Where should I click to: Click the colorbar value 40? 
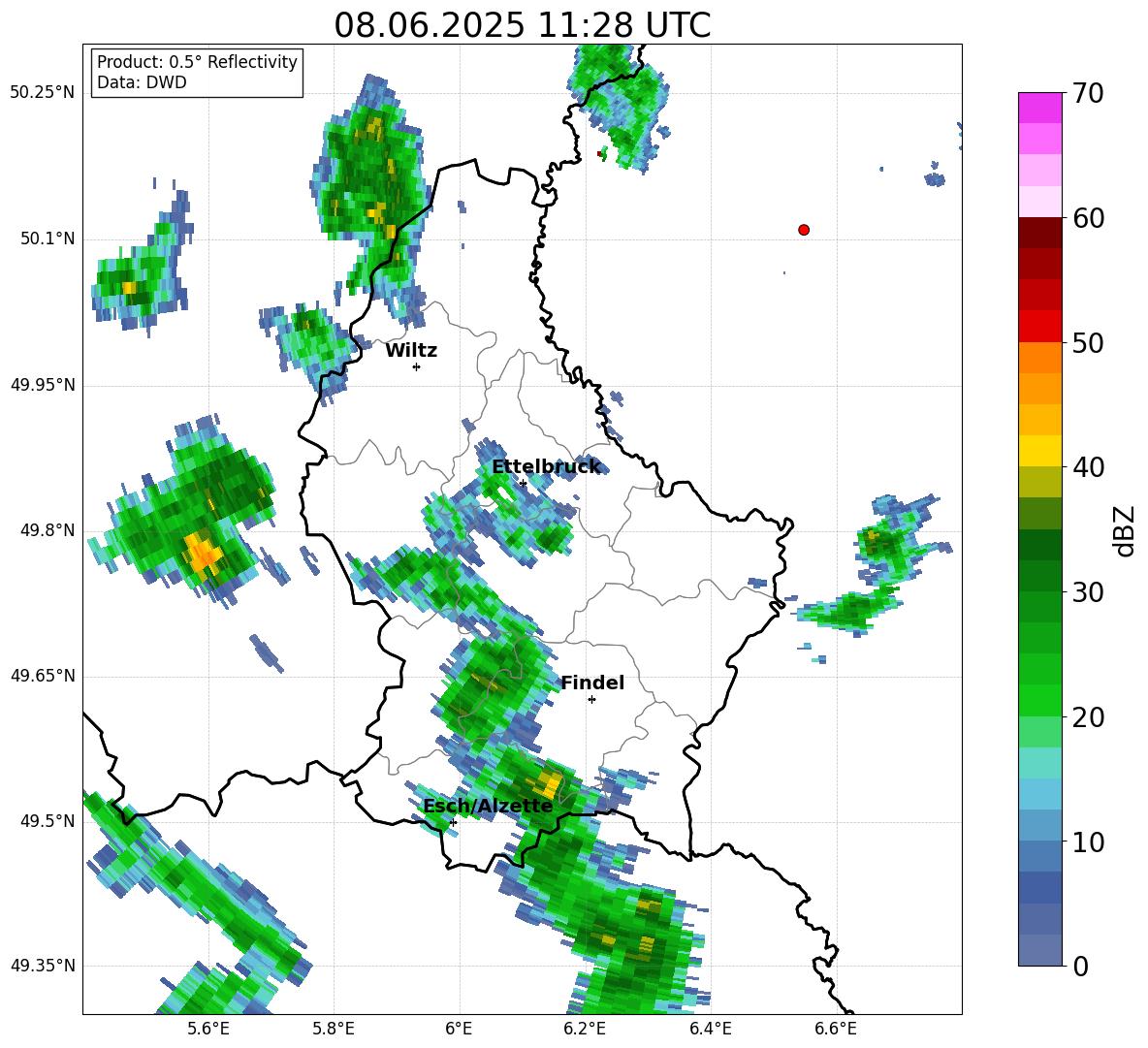point(1089,467)
